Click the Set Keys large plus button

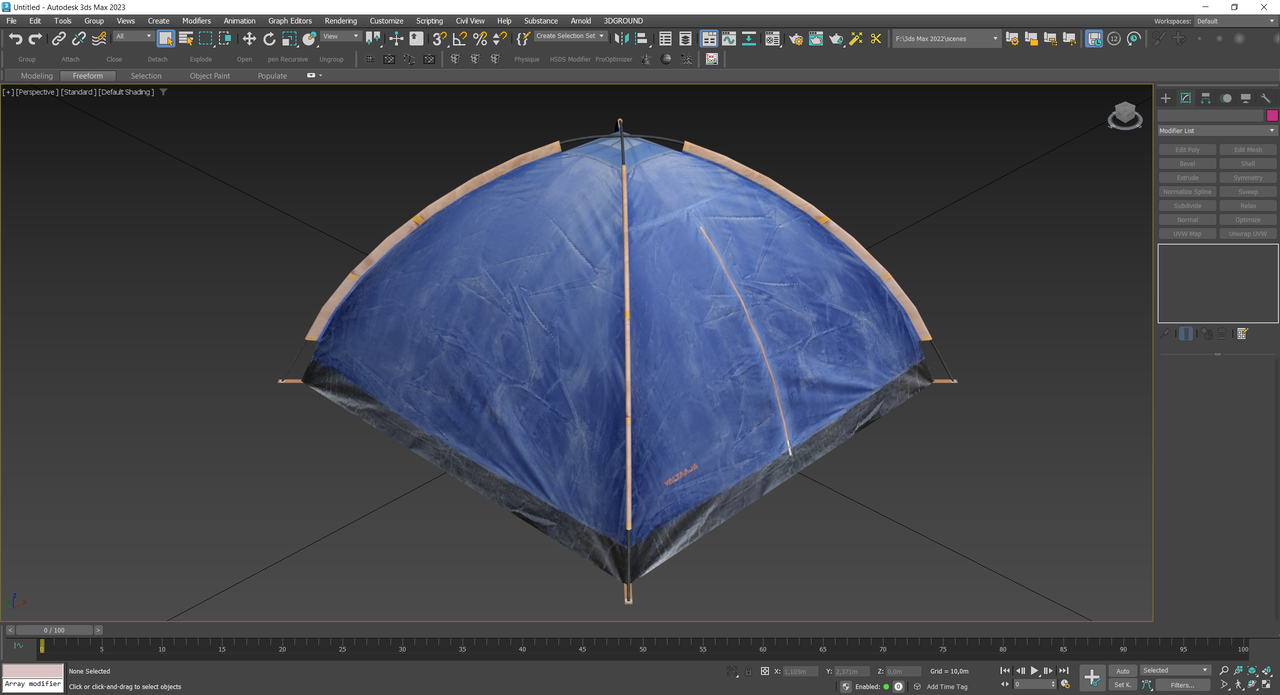[x=1092, y=677]
